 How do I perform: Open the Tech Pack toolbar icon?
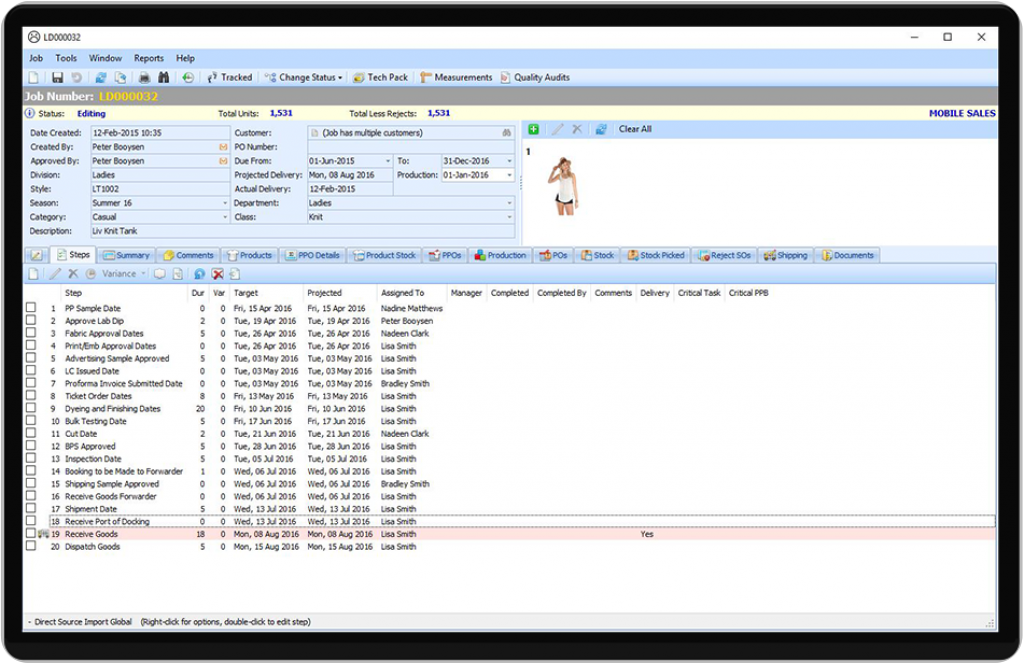[x=385, y=77]
